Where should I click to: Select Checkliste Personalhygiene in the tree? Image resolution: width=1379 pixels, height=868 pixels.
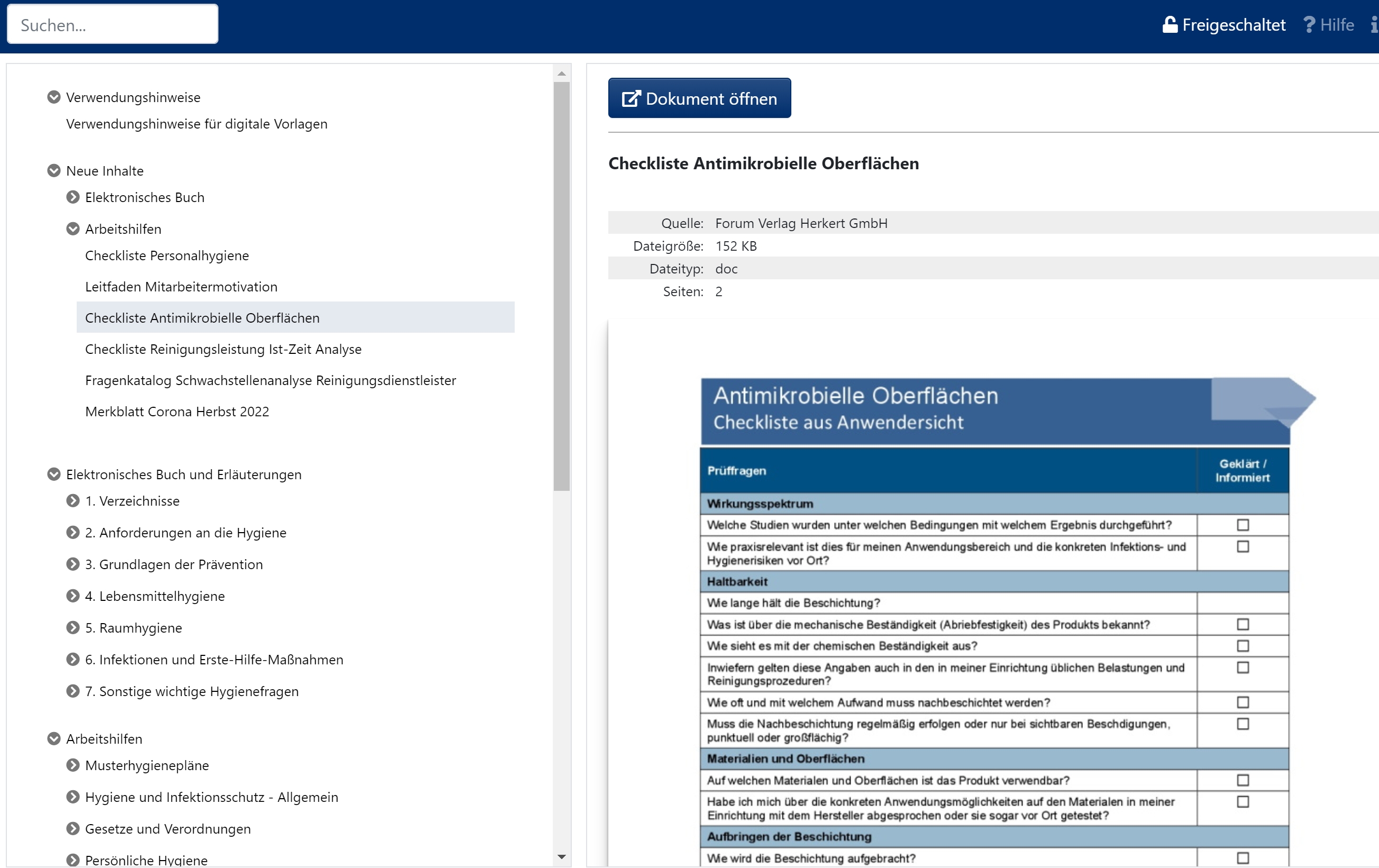pyautogui.click(x=167, y=255)
